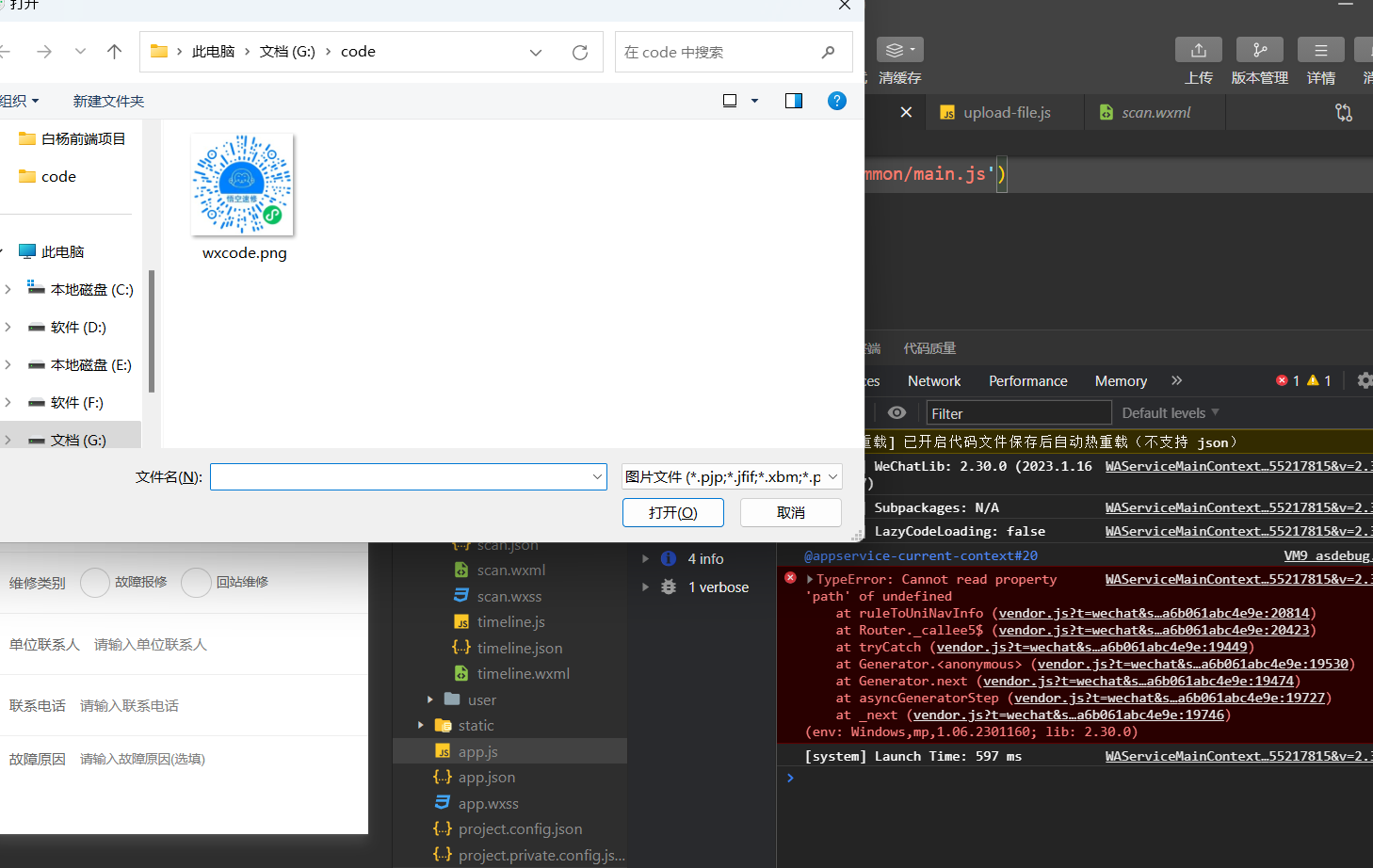Expand 软件 (F:) drive
This screenshot has width=1373, height=868.
[8, 402]
